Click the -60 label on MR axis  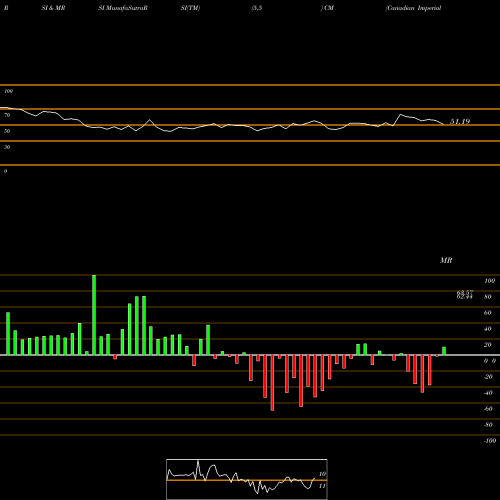pos(488,409)
